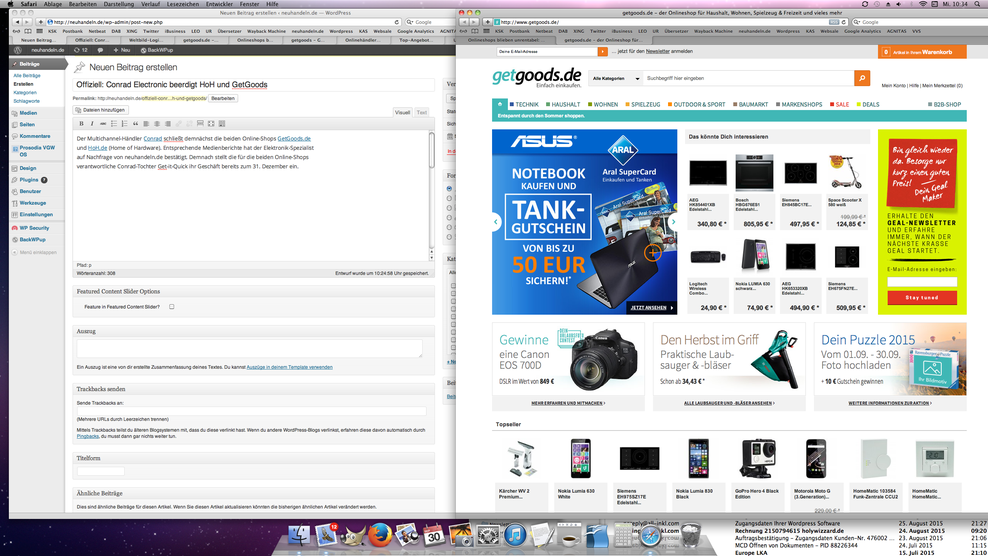Open the Warenkorb shopping cart button

tap(922, 52)
